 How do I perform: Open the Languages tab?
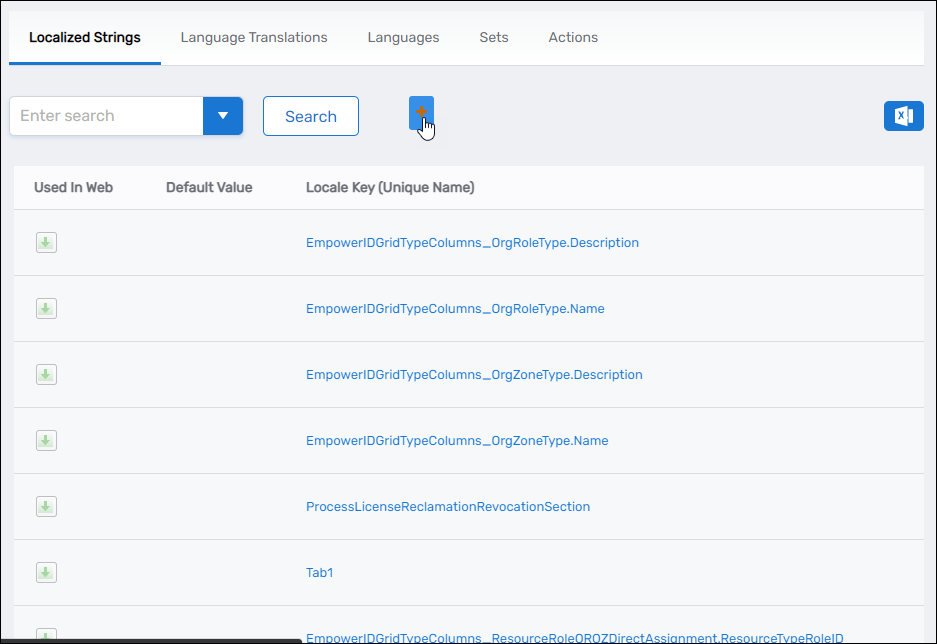pos(403,37)
